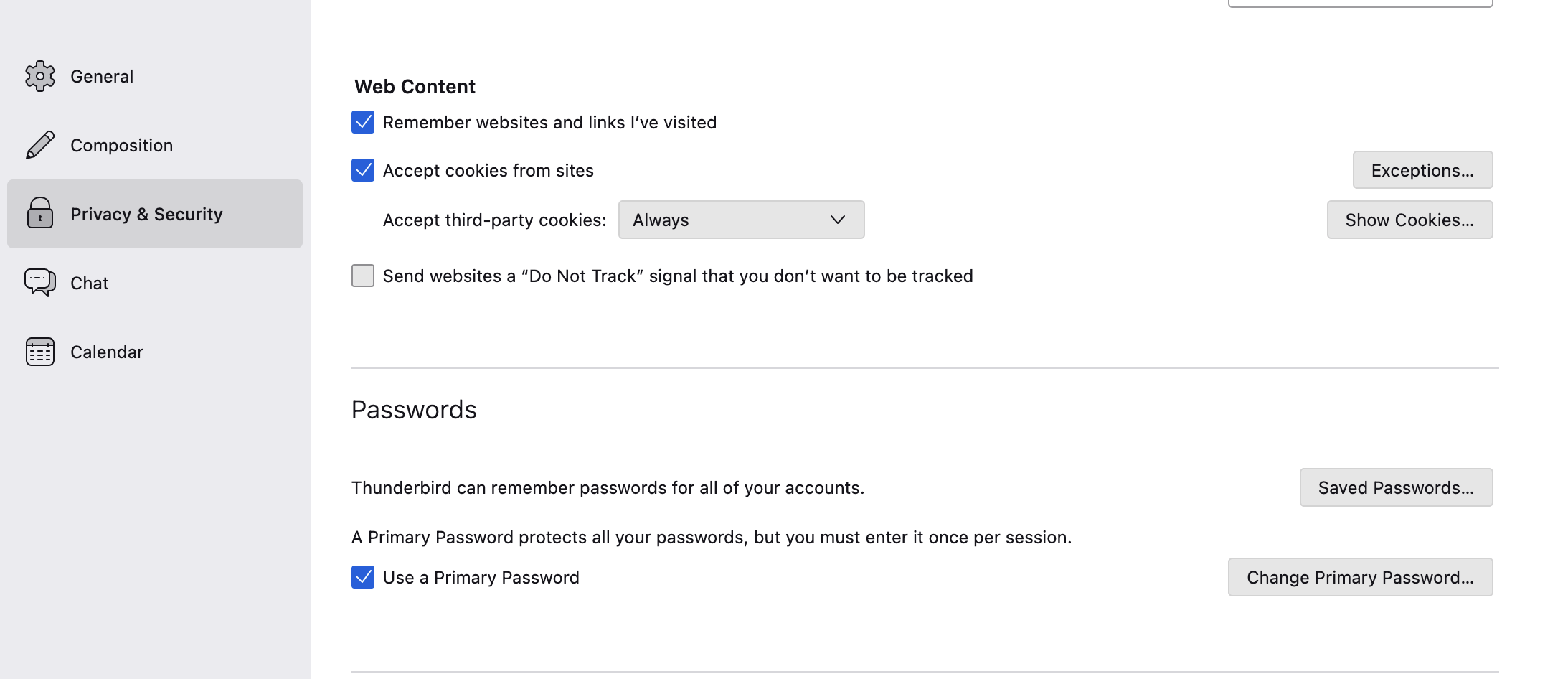
Task: Go to Chat settings label
Action: click(x=89, y=283)
